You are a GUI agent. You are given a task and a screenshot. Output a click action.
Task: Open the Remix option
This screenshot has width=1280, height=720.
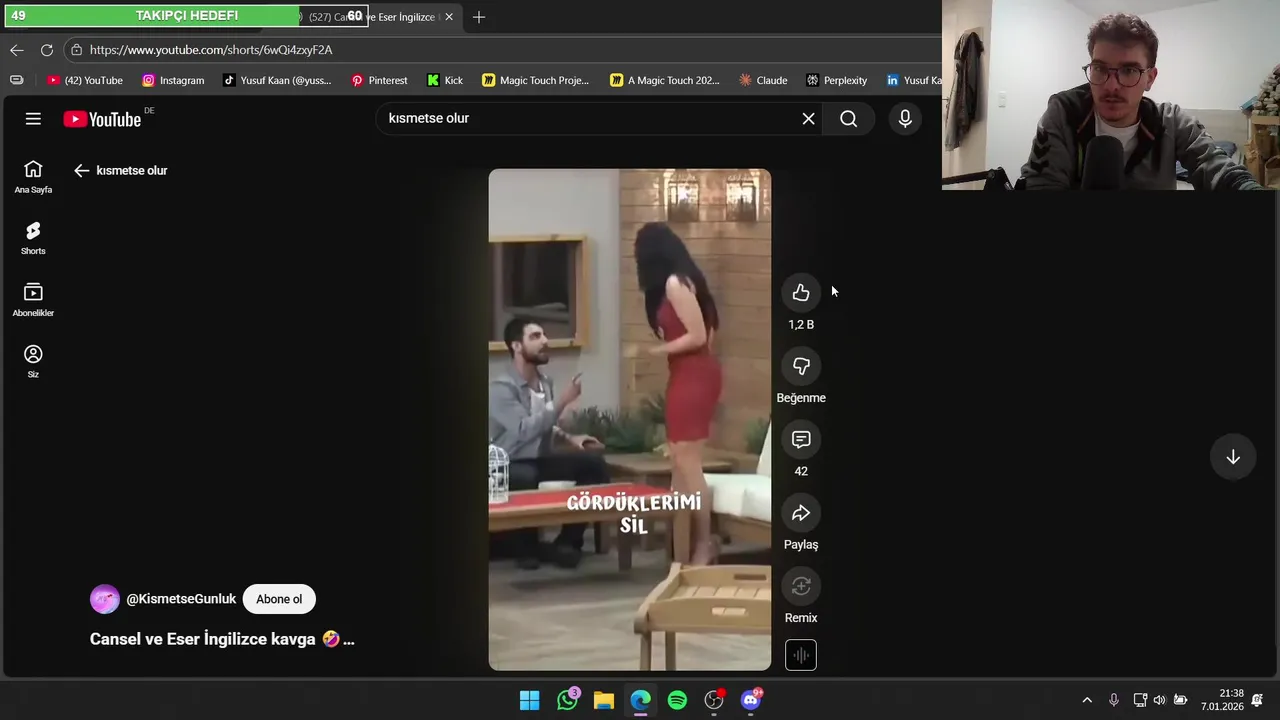coord(801,586)
